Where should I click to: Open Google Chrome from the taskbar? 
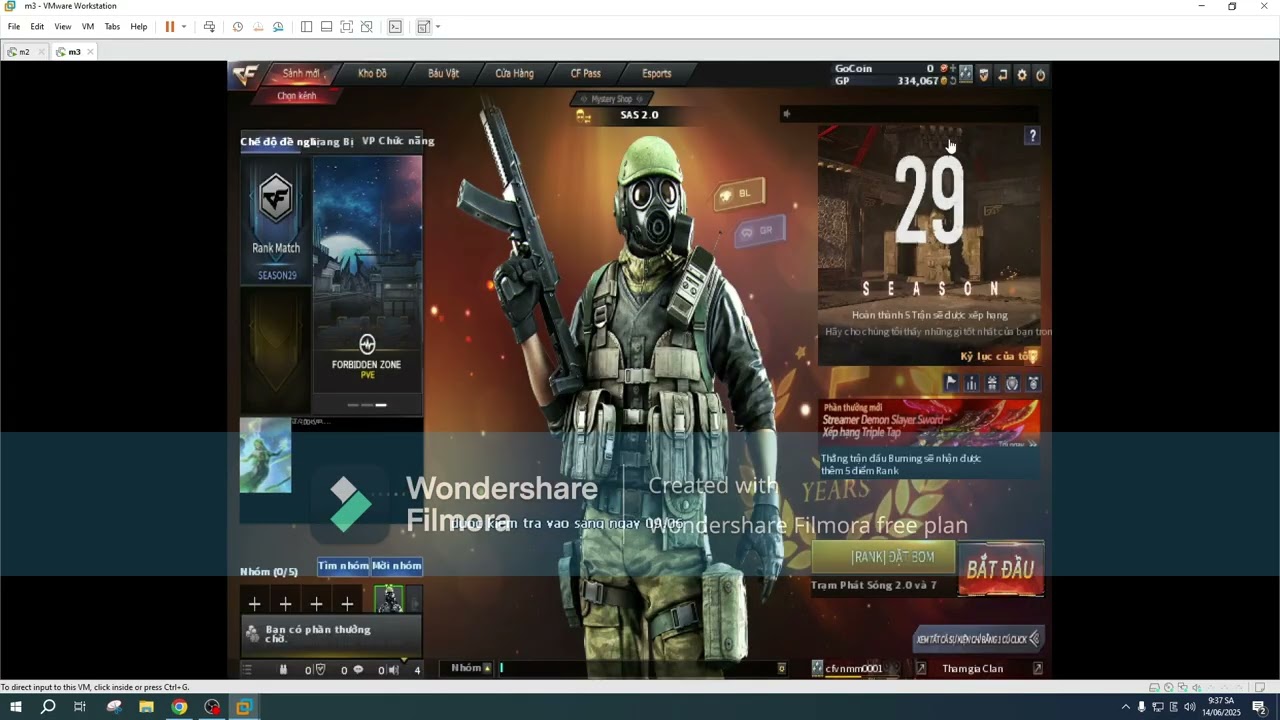pyautogui.click(x=179, y=707)
